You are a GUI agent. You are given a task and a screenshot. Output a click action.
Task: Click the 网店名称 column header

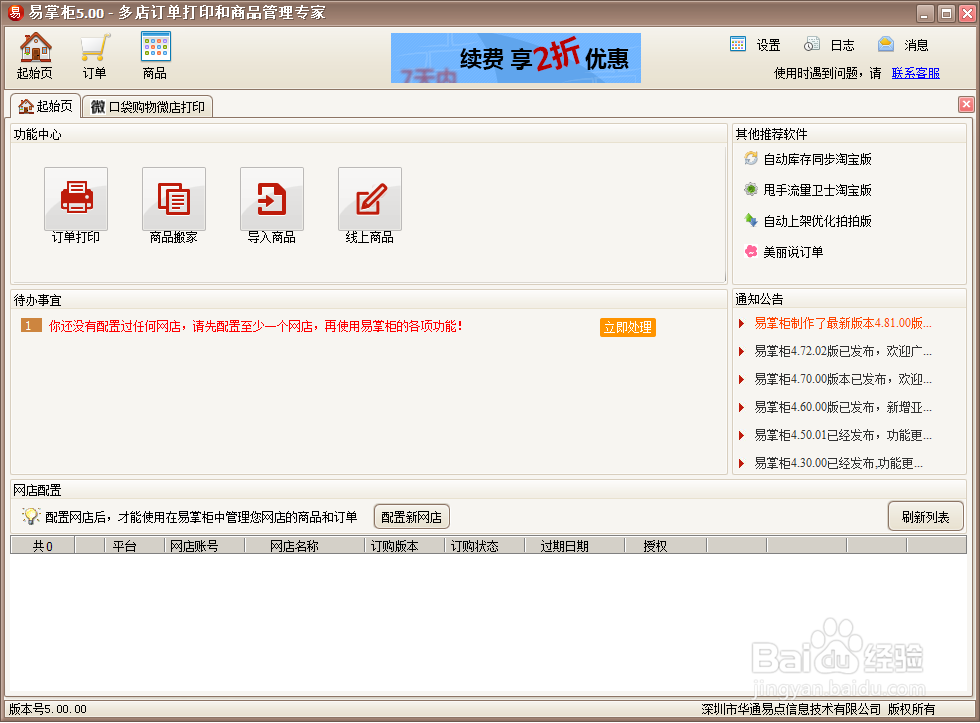pyautogui.click(x=305, y=546)
